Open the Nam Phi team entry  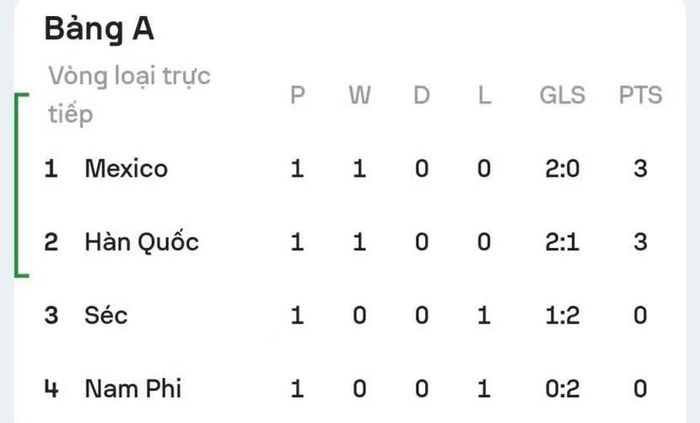pyautogui.click(x=133, y=389)
